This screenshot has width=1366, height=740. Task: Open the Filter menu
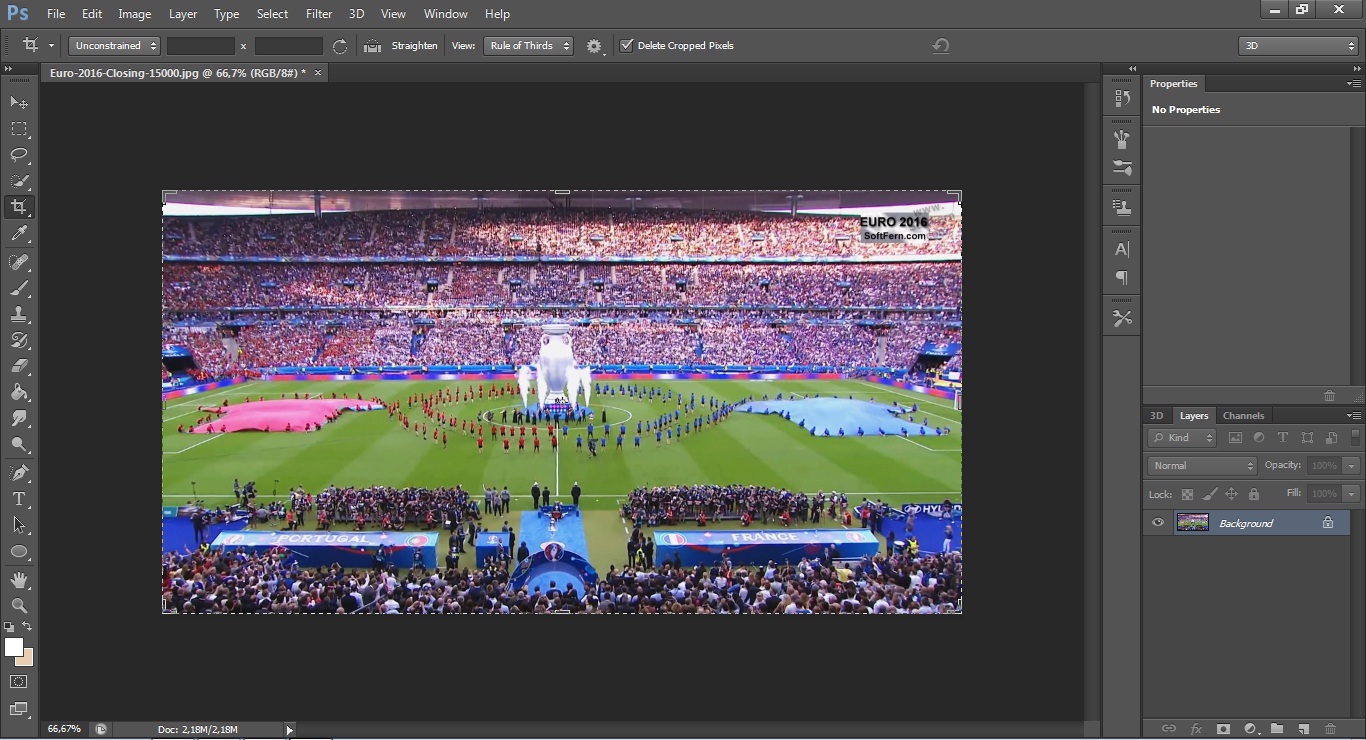319,14
